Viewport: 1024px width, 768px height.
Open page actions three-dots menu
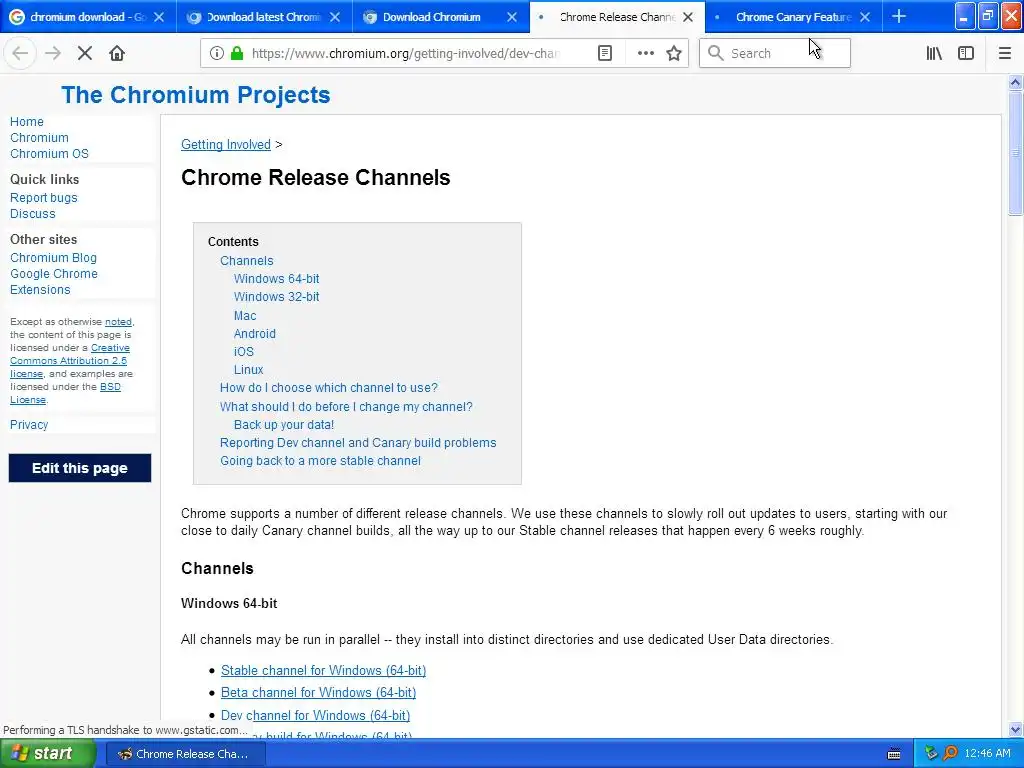645,54
